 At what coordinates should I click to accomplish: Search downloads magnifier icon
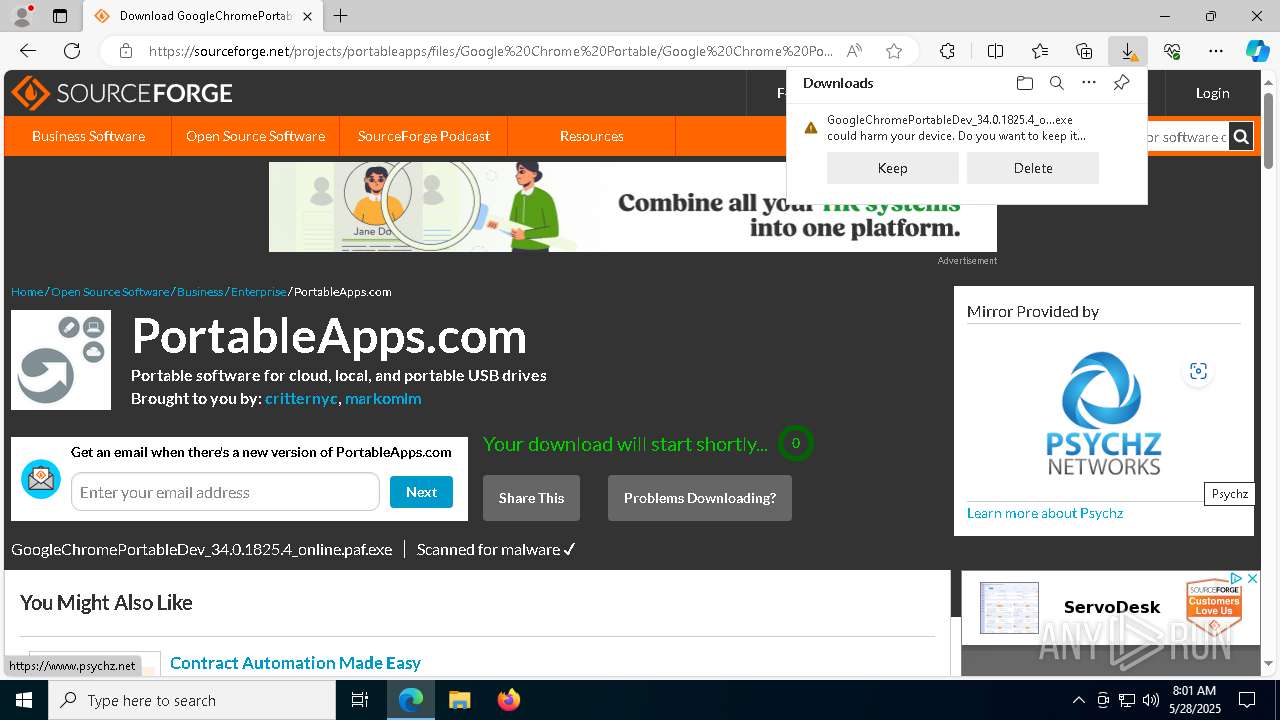pos(1056,83)
